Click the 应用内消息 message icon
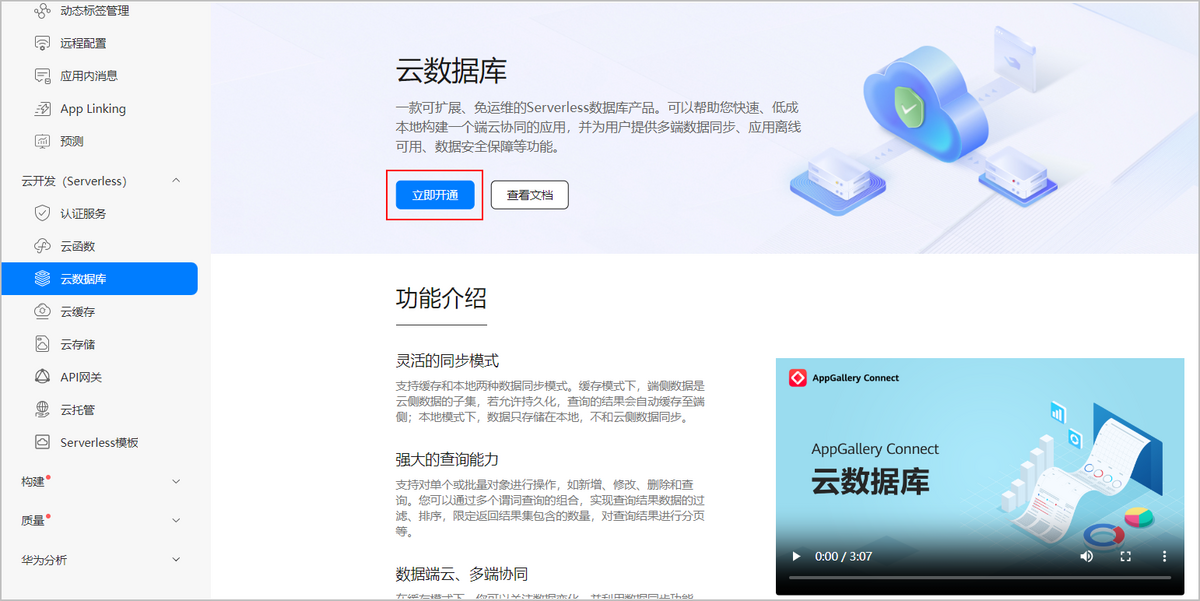Viewport: 1200px width, 601px height. pyautogui.click(x=42, y=76)
